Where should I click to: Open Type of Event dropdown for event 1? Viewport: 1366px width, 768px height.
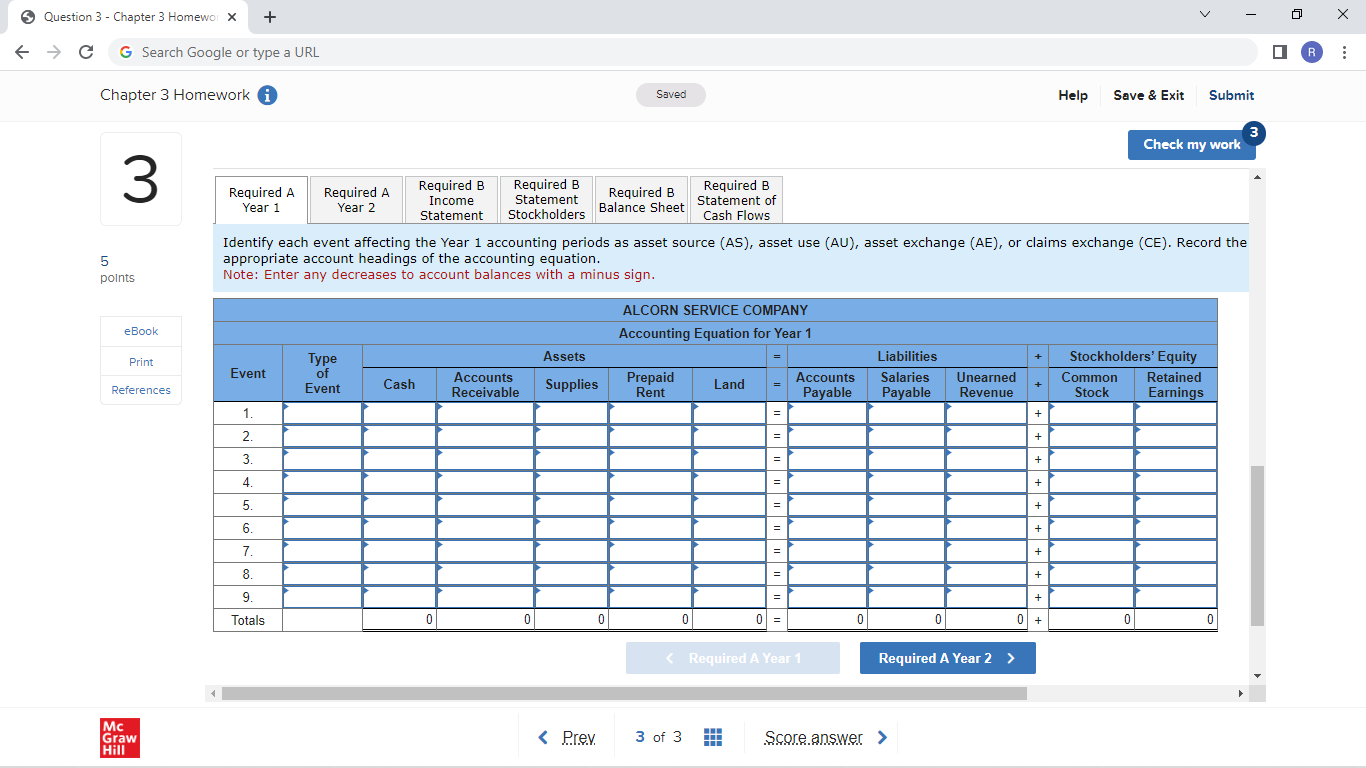(322, 413)
